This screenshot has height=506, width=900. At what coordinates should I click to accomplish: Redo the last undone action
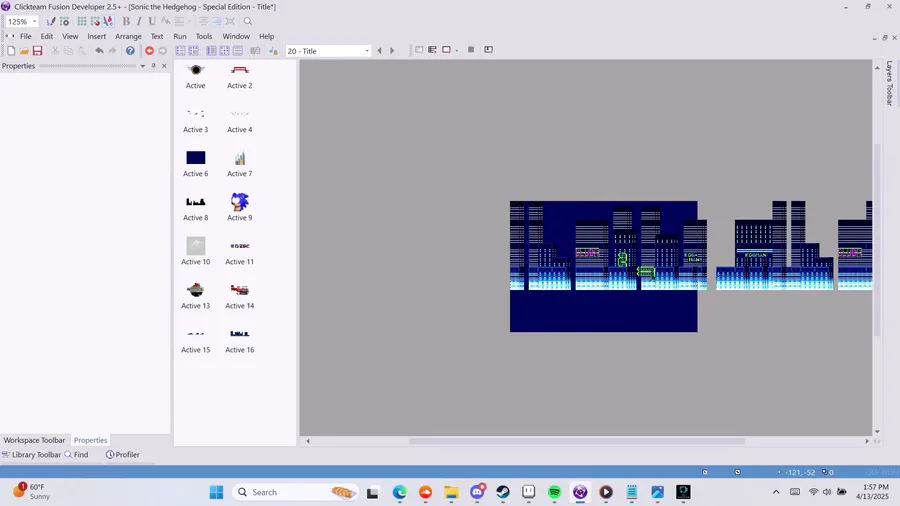pyautogui.click(x=112, y=50)
